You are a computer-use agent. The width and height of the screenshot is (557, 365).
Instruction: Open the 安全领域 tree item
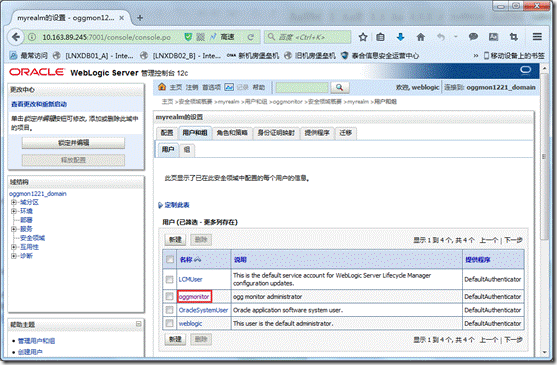pos(32,238)
